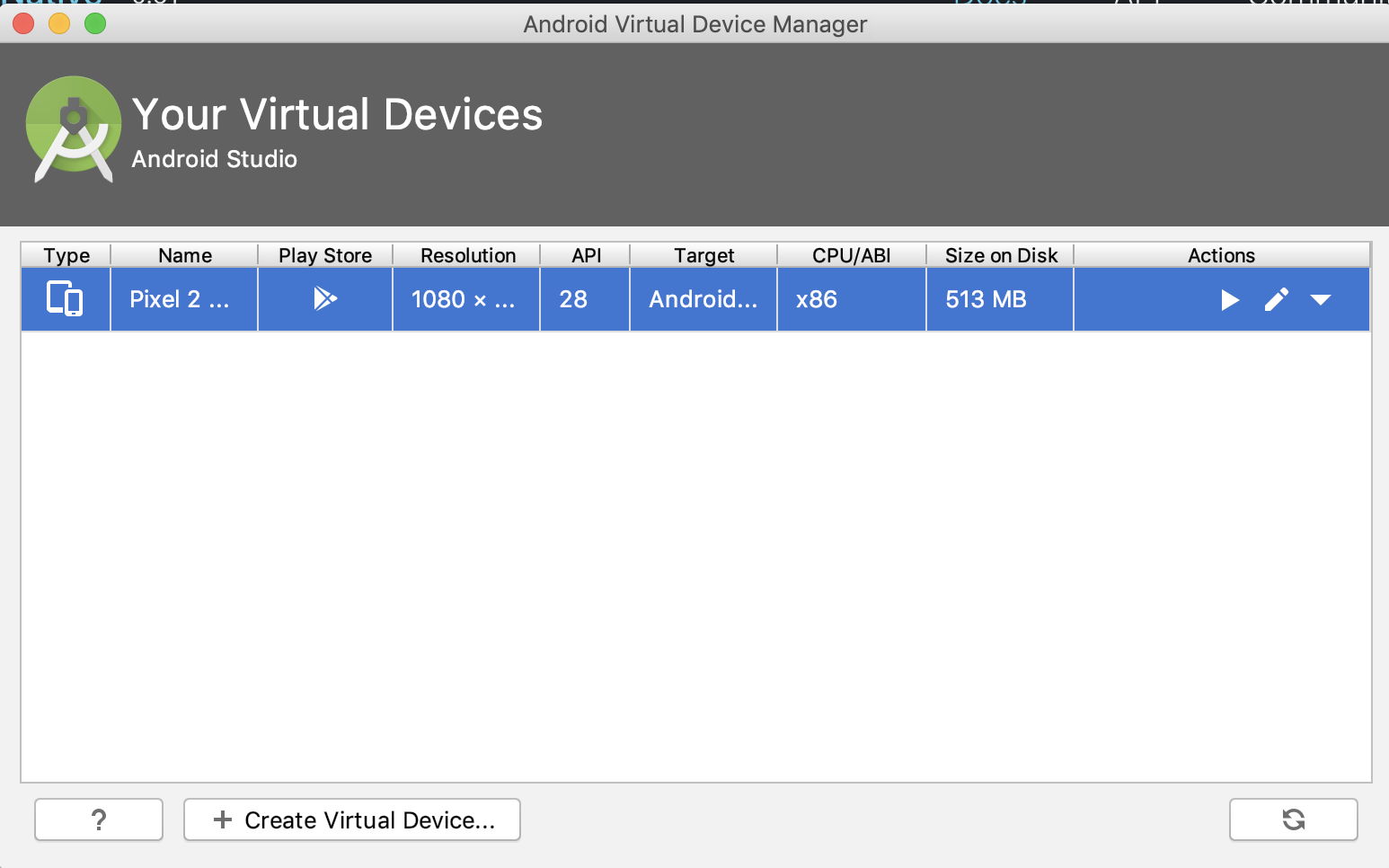Sort by the Resolution column header
1389x868 pixels.
[x=468, y=255]
